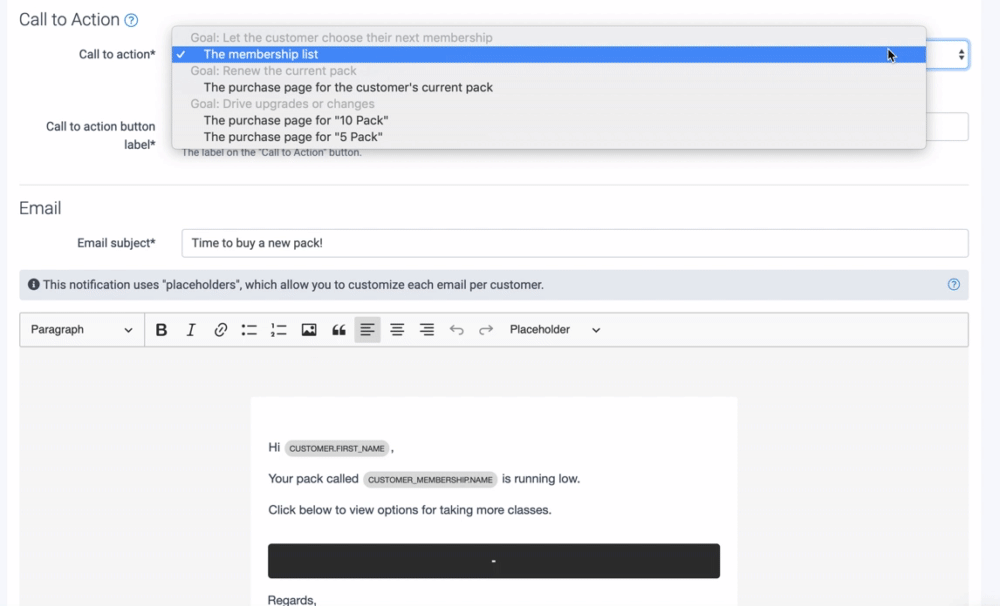Choose the purchase page for "10 Pack"

[x=296, y=120]
